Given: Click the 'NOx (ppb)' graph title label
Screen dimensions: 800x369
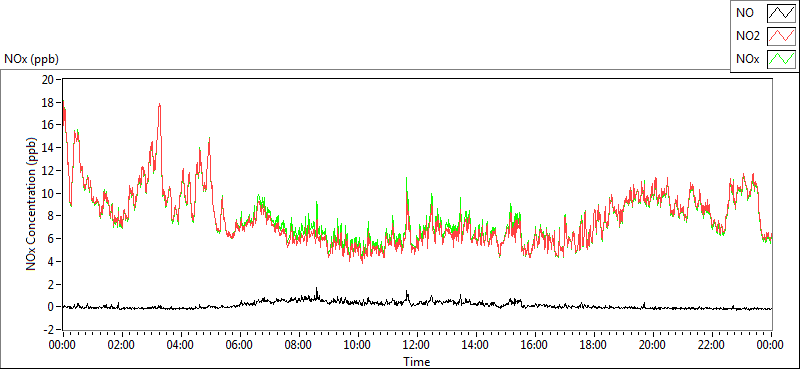Looking at the screenshot, I should click(x=31, y=59).
